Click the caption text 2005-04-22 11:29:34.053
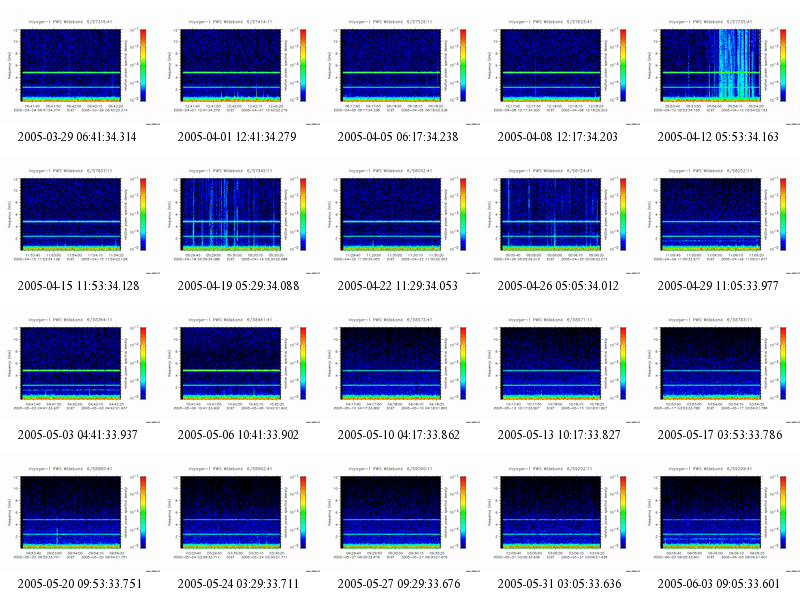Screen dimensions: 800x596 click(x=397, y=286)
